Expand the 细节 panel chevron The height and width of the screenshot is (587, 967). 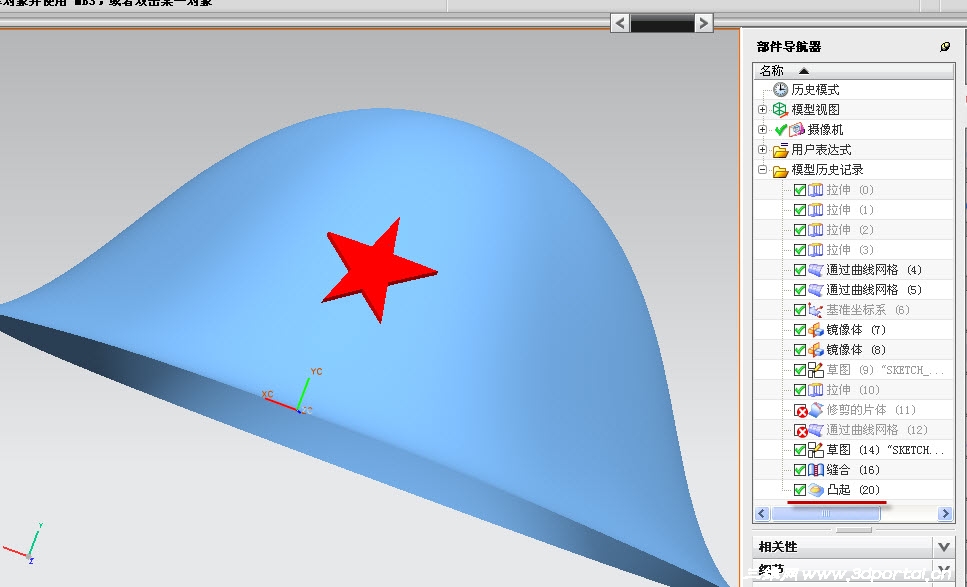click(x=944, y=570)
